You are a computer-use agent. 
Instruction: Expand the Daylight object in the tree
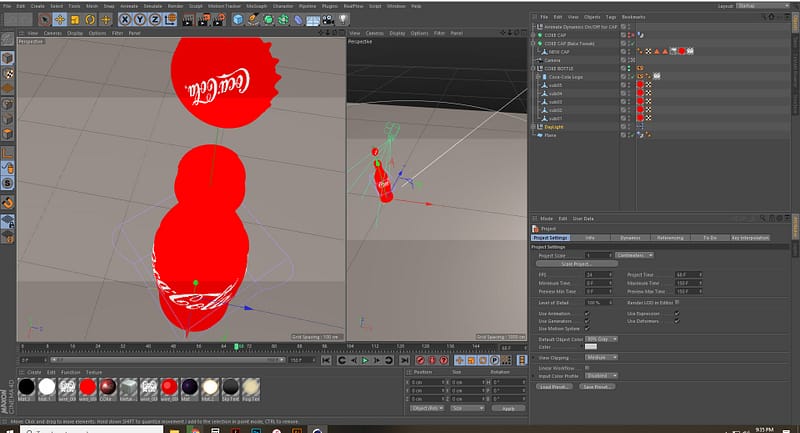click(x=534, y=127)
